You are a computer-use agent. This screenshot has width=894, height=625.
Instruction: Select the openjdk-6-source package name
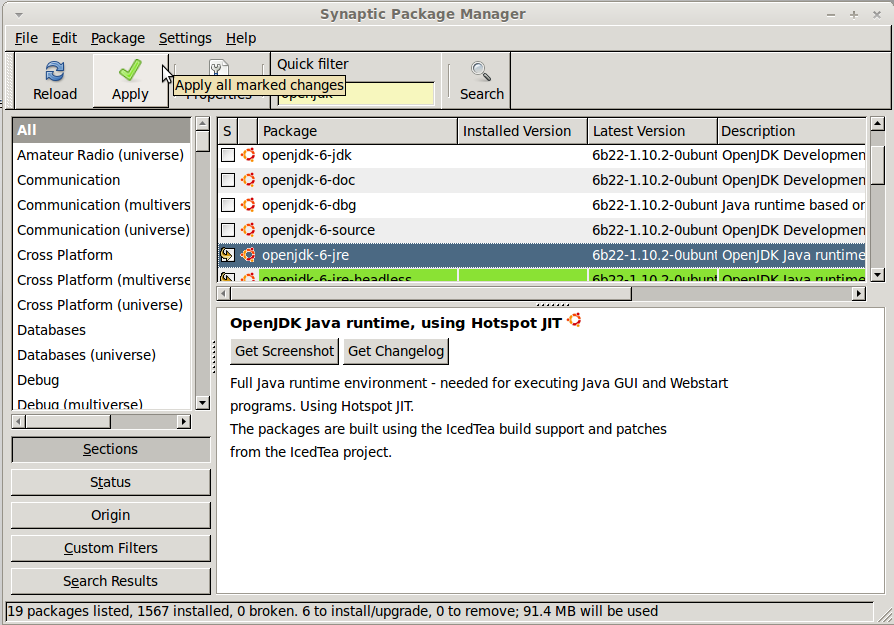tap(318, 230)
